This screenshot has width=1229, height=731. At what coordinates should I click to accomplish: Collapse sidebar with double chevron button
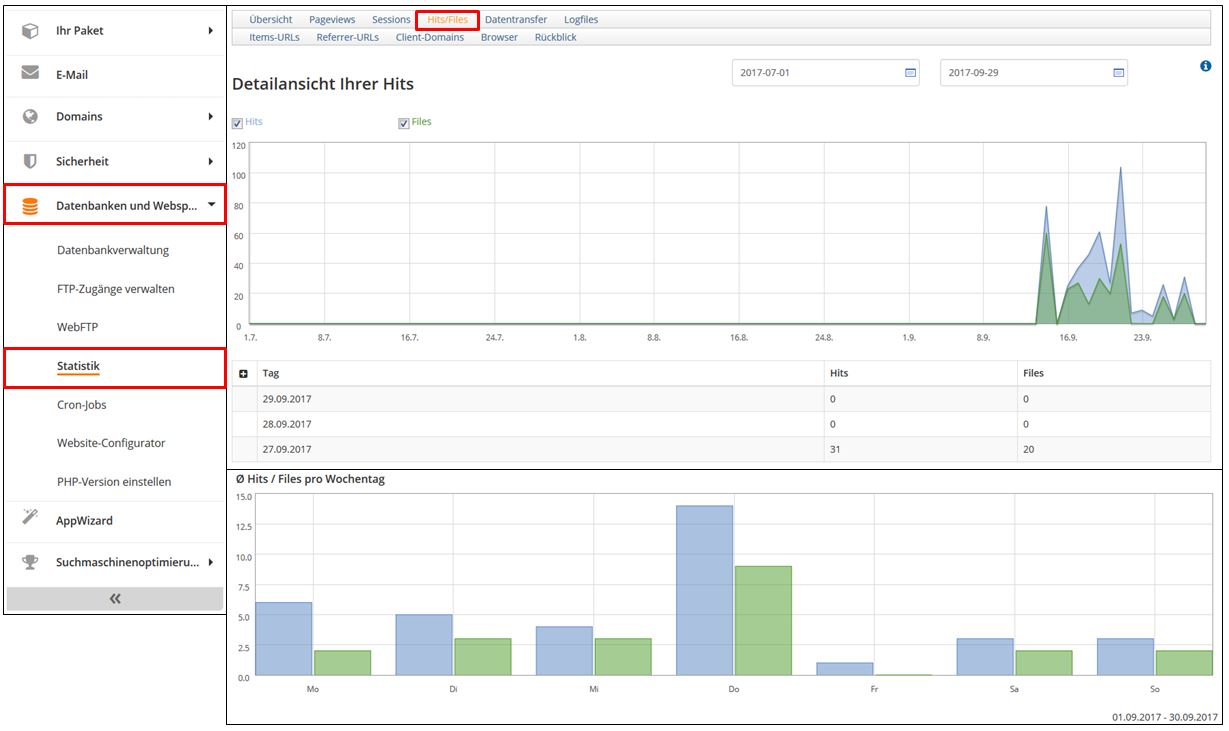(115, 598)
